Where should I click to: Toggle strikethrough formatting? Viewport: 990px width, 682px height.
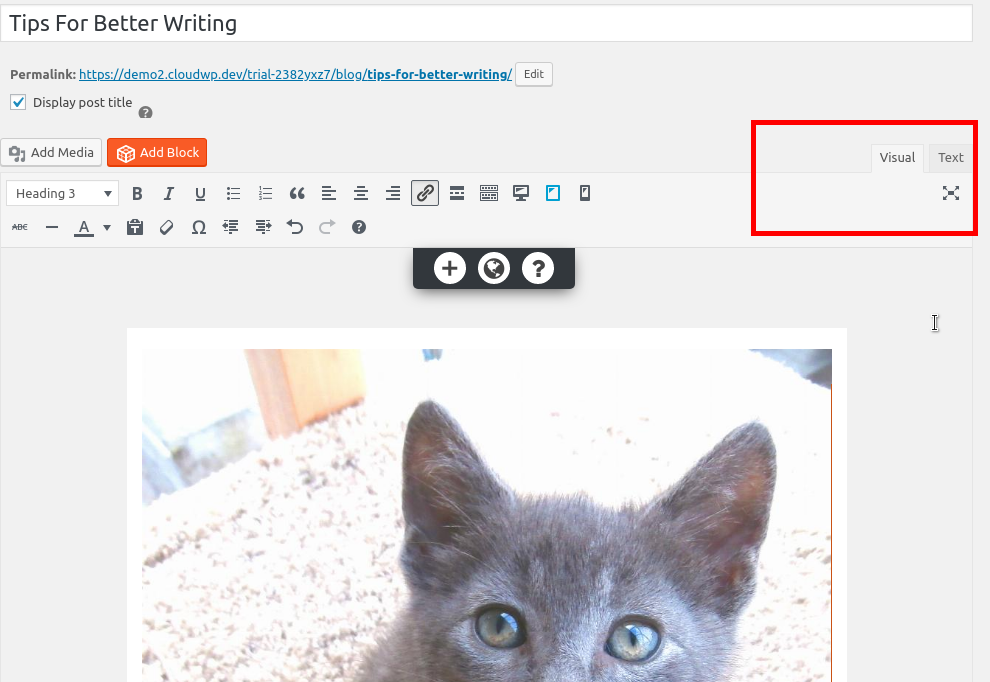[19, 227]
